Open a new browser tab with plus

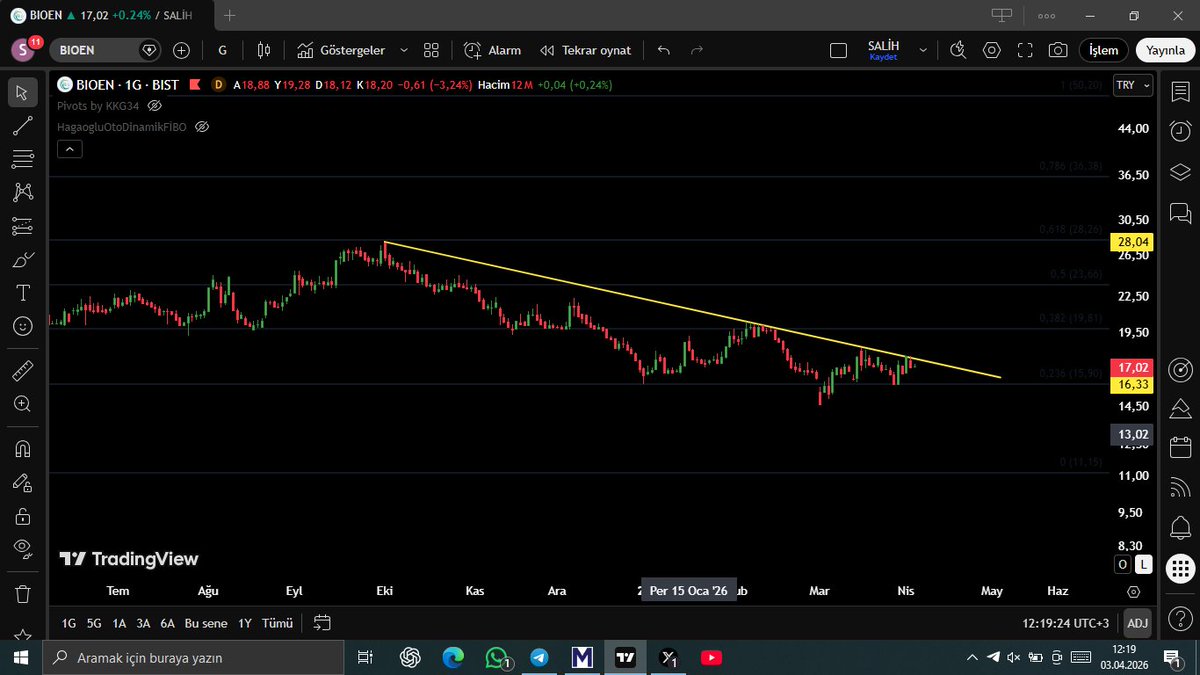click(x=231, y=16)
